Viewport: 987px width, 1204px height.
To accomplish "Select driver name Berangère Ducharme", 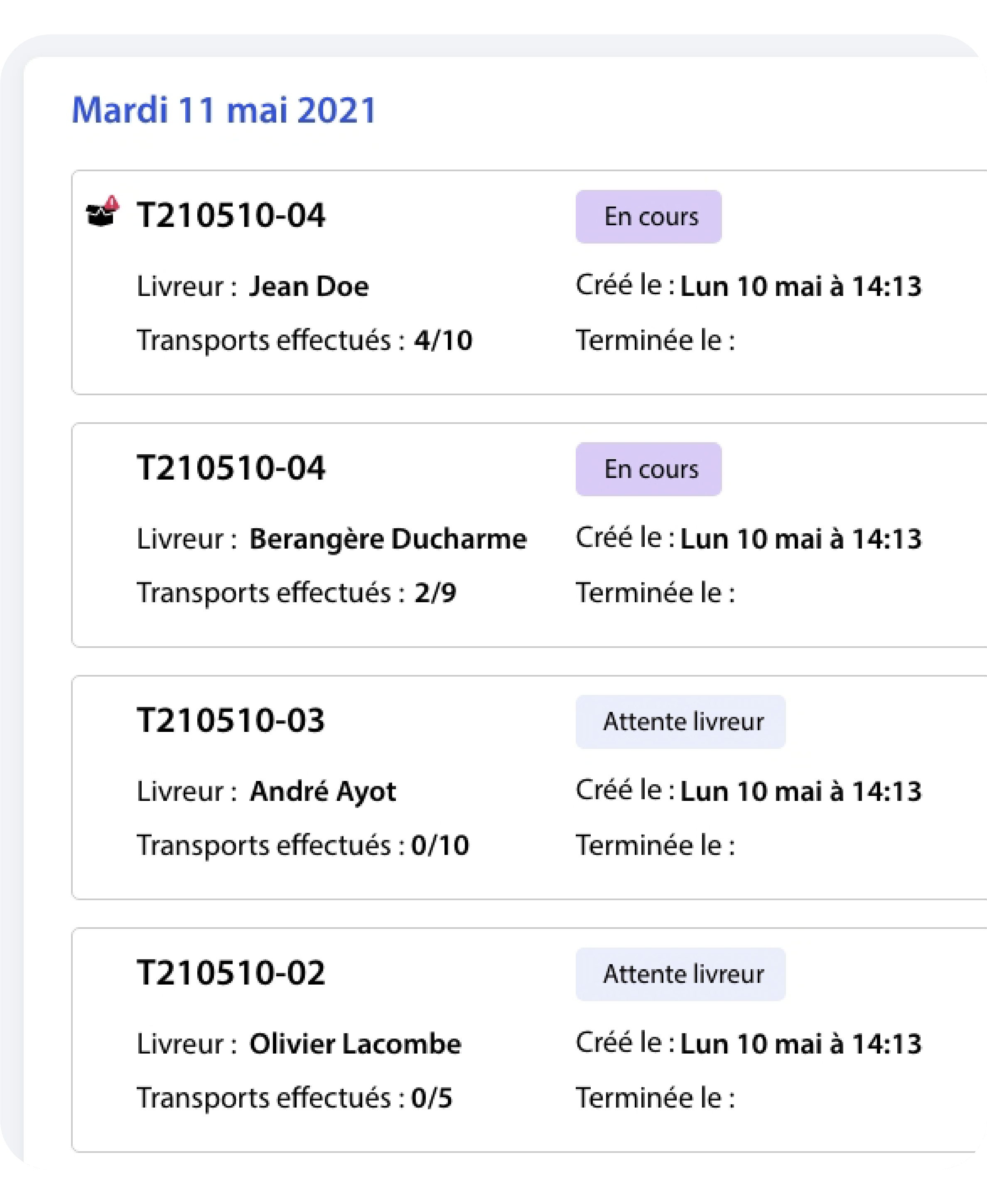I will point(388,539).
